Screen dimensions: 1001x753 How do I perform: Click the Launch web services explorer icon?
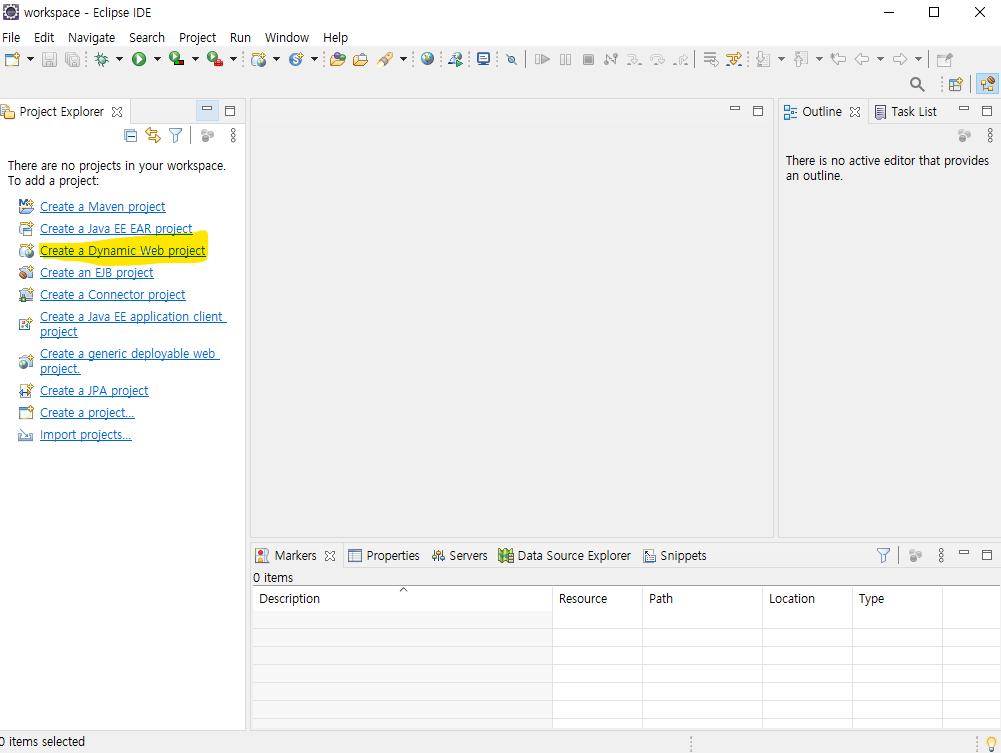456,59
